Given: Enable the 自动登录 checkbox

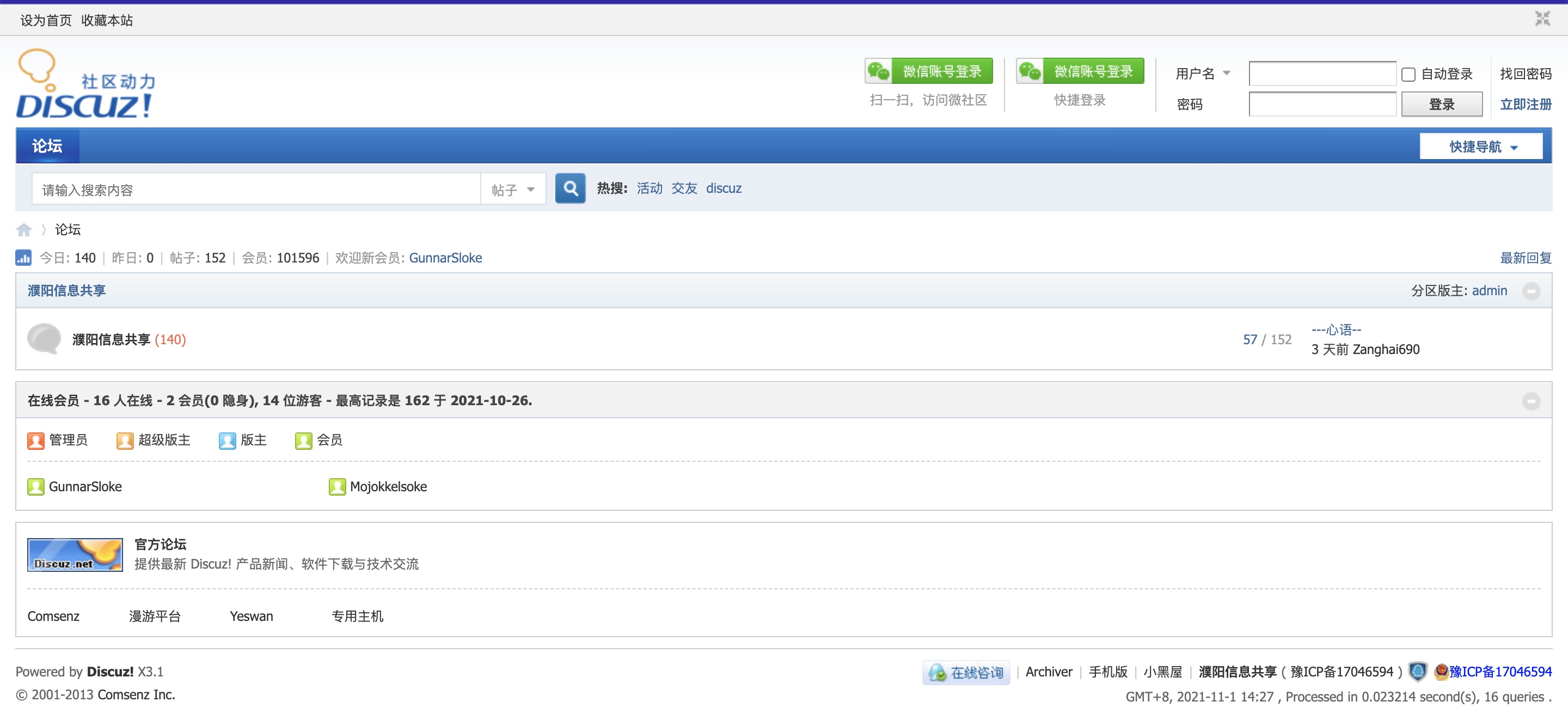Looking at the screenshot, I should pyautogui.click(x=1408, y=74).
